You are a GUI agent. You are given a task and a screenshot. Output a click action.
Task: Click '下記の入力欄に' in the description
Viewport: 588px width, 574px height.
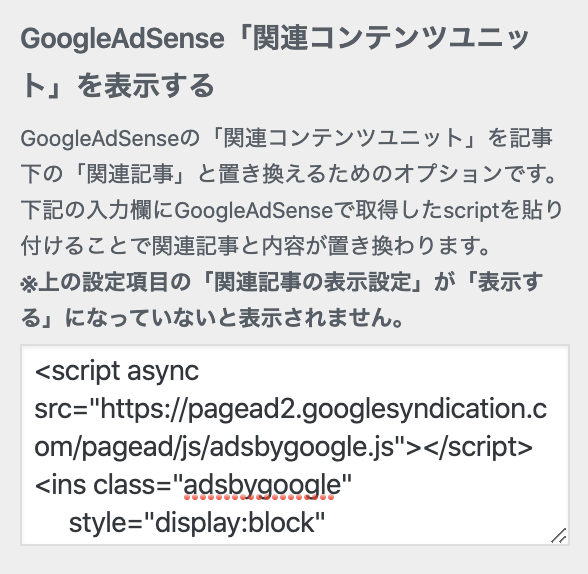coord(97,210)
